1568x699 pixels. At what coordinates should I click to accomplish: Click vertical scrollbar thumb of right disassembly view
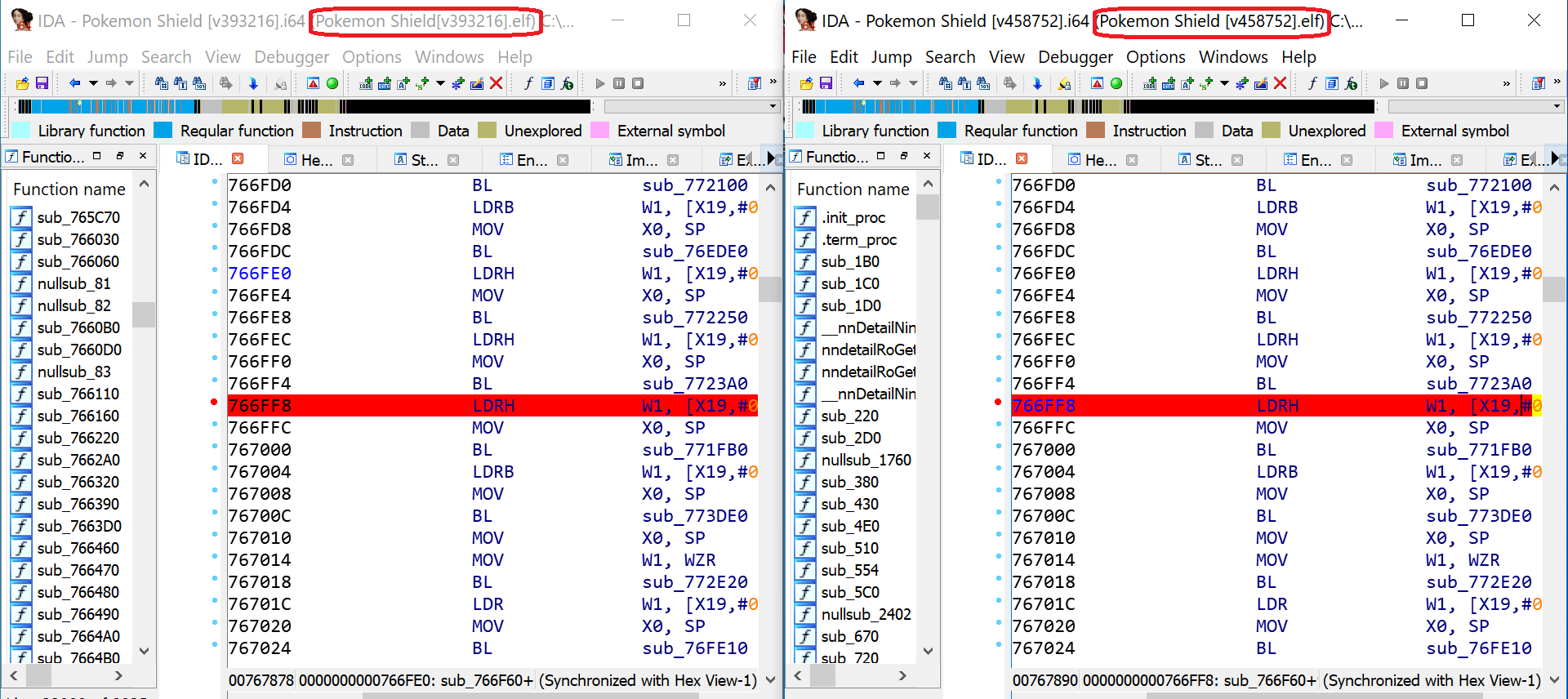(x=1554, y=289)
